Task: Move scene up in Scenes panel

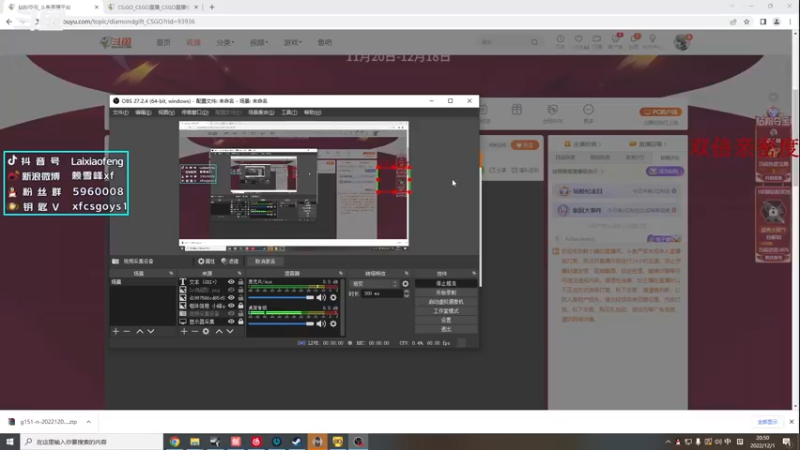Action: click(x=139, y=332)
